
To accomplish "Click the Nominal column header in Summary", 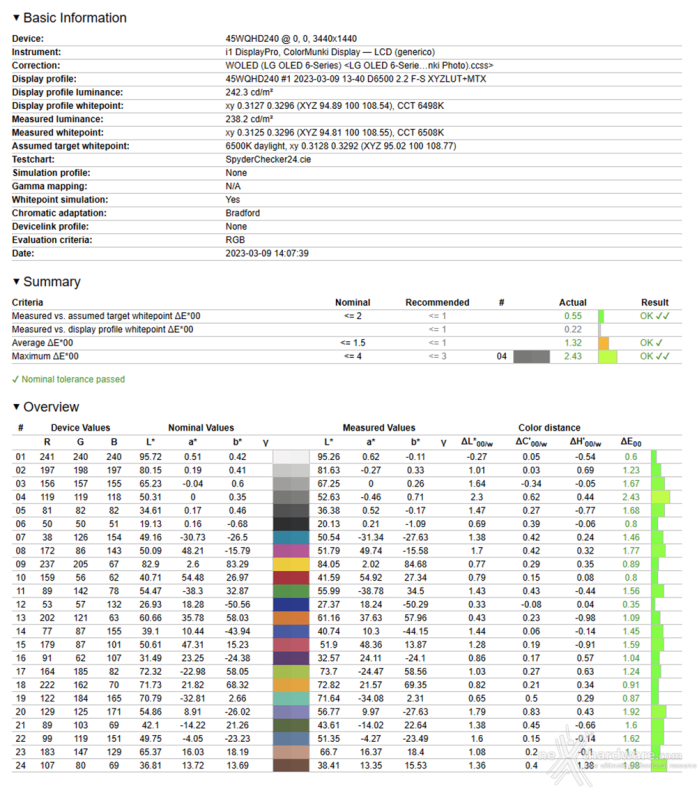I will pos(353,303).
